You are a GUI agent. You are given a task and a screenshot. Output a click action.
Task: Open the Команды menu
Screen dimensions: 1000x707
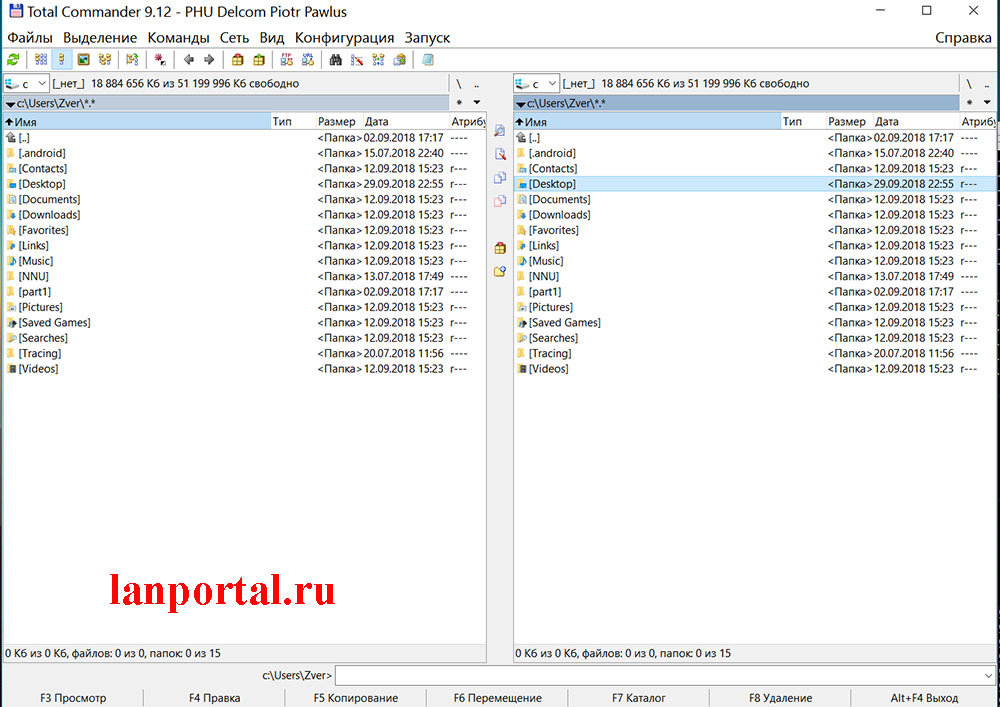pyautogui.click(x=179, y=38)
